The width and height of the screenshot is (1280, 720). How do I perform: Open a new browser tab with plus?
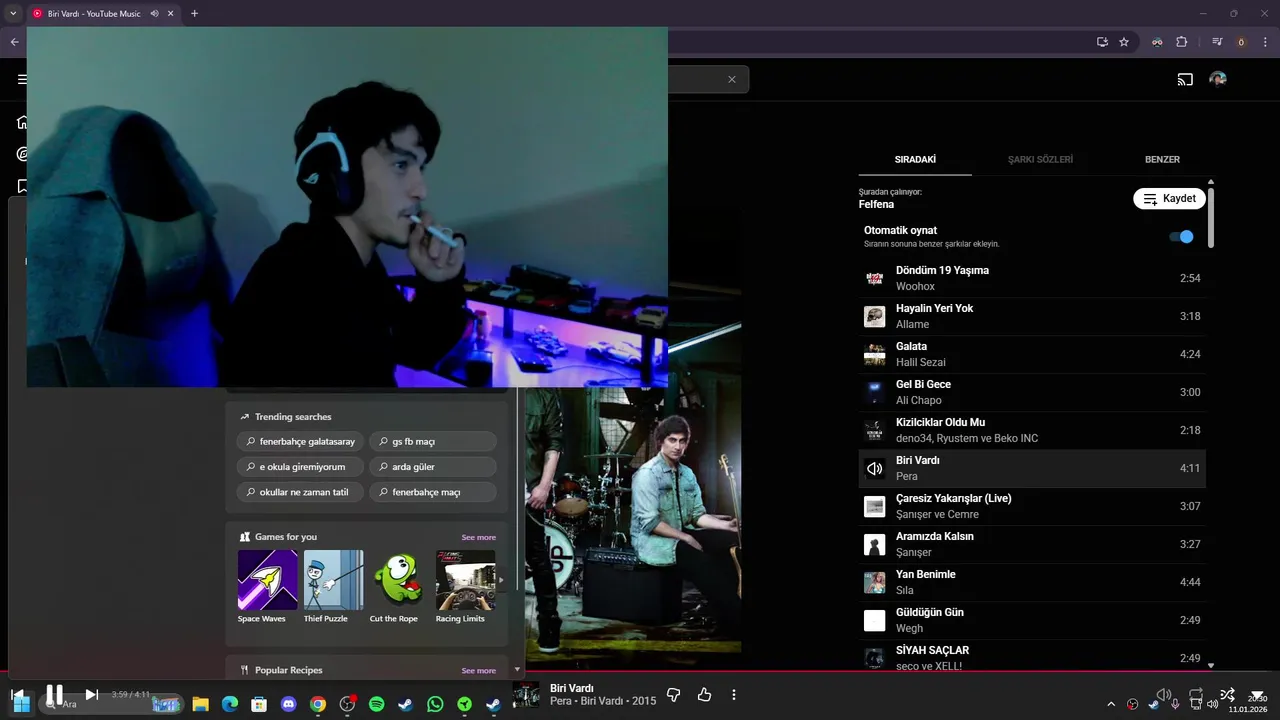194,13
